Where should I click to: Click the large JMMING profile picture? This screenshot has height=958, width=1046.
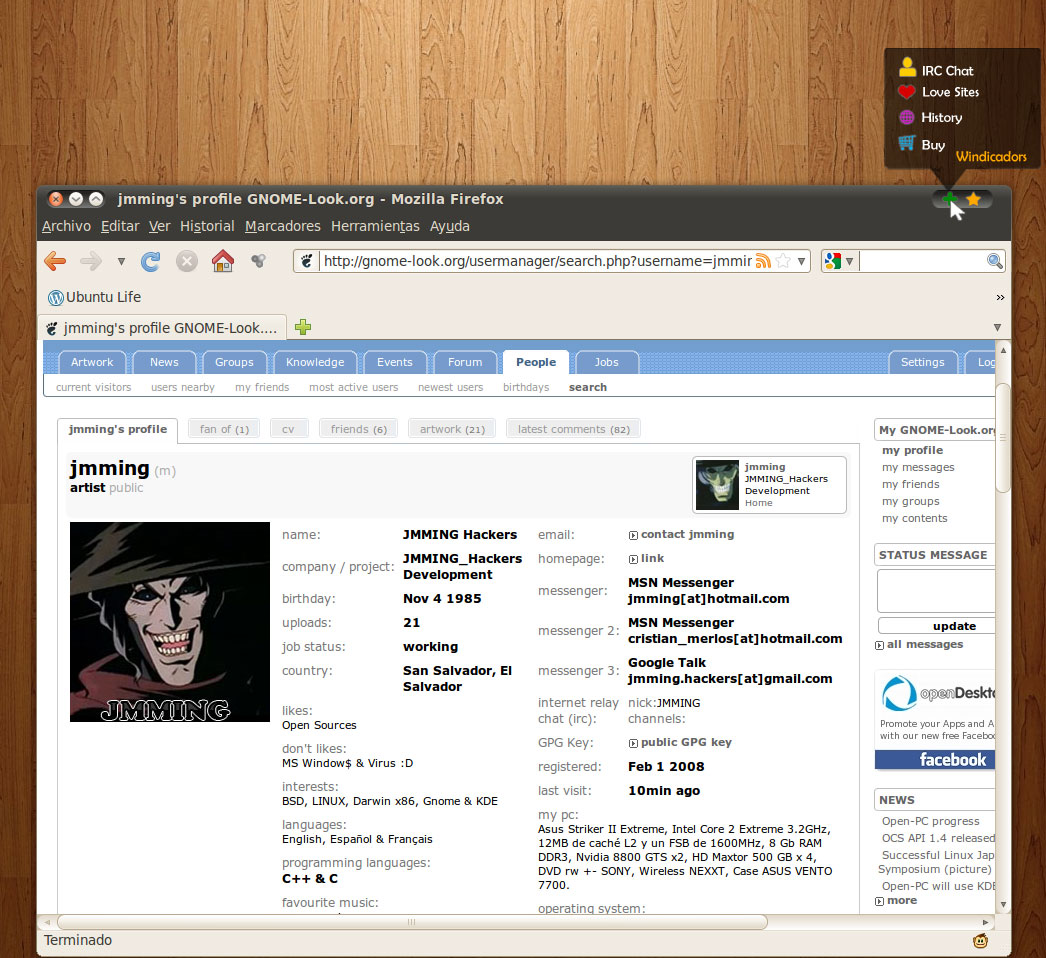169,622
